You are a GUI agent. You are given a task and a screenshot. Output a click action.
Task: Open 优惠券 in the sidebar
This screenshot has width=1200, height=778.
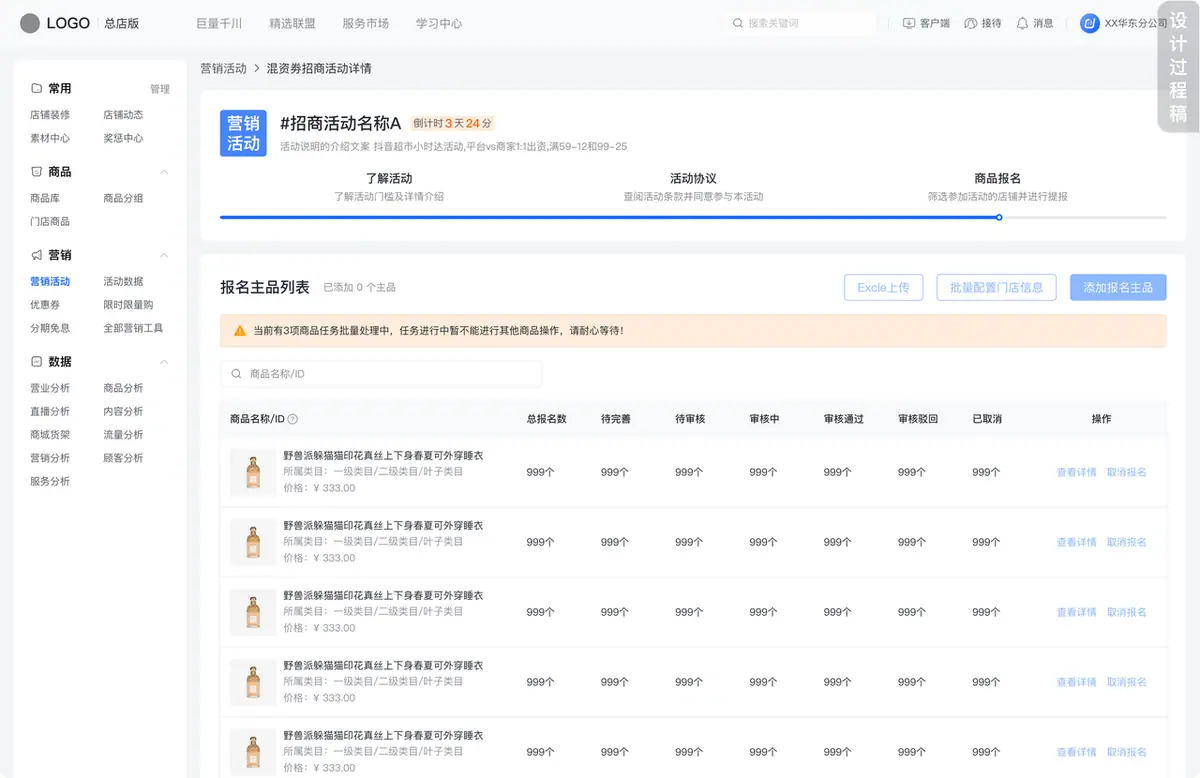[45, 304]
